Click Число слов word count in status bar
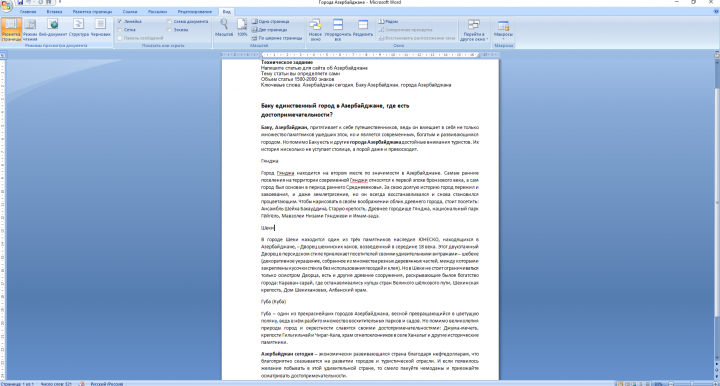The image size is (720, 386). (x=56, y=384)
